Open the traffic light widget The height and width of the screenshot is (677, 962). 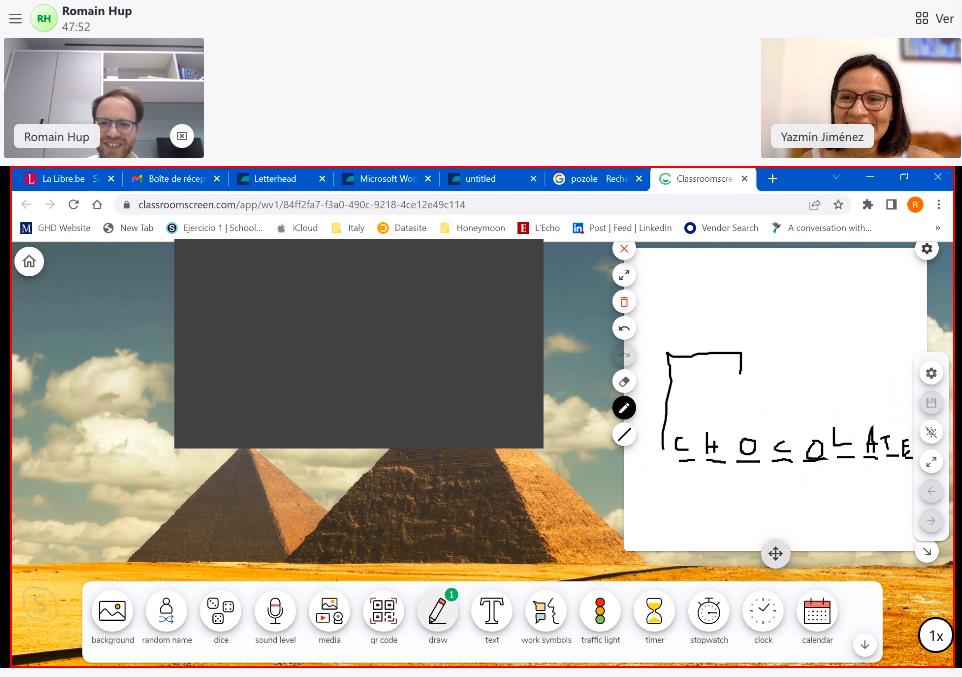[600, 611]
